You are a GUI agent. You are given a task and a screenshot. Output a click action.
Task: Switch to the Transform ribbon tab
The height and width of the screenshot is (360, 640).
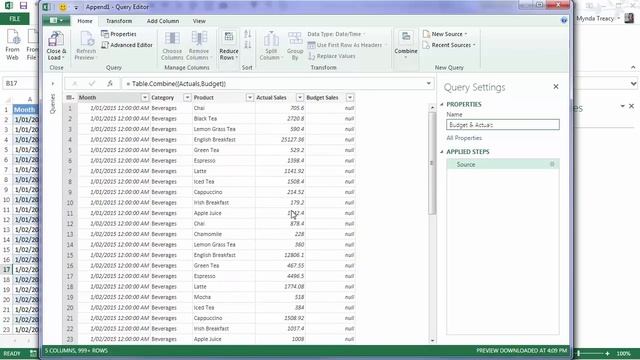tap(119, 21)
